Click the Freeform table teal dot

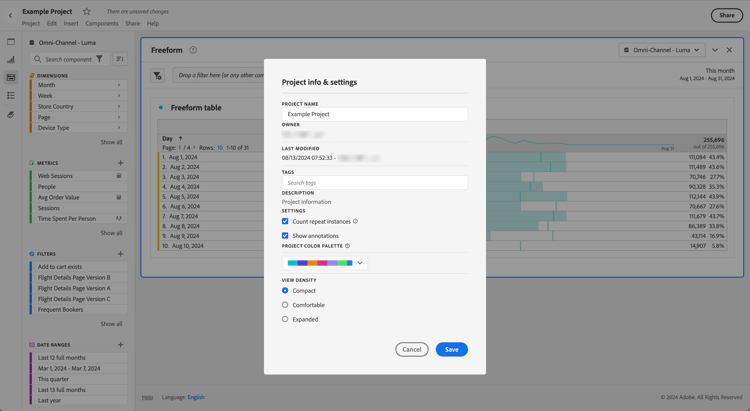point(161,108)
